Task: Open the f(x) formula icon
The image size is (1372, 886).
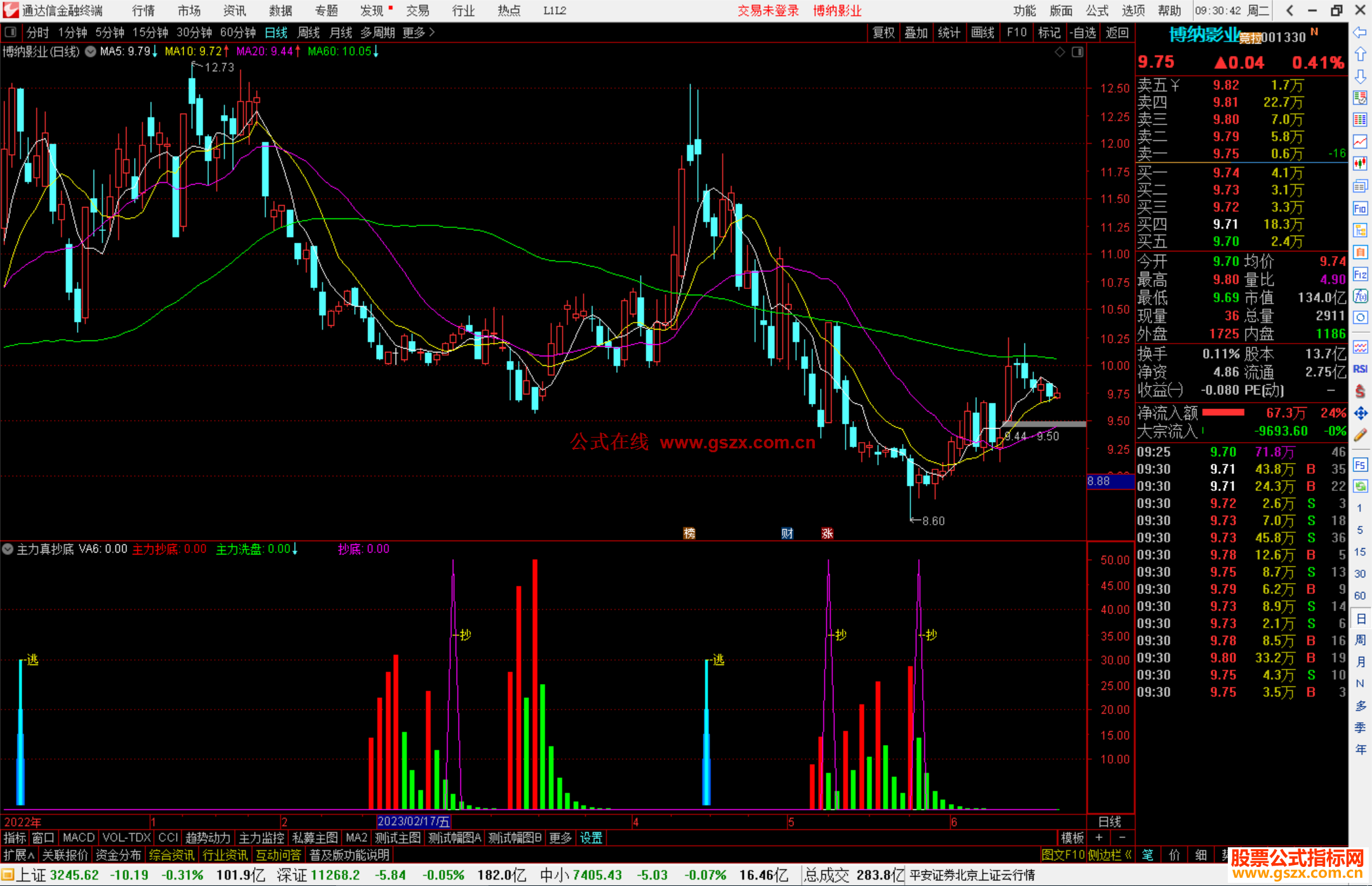Action: [1360, 296]
